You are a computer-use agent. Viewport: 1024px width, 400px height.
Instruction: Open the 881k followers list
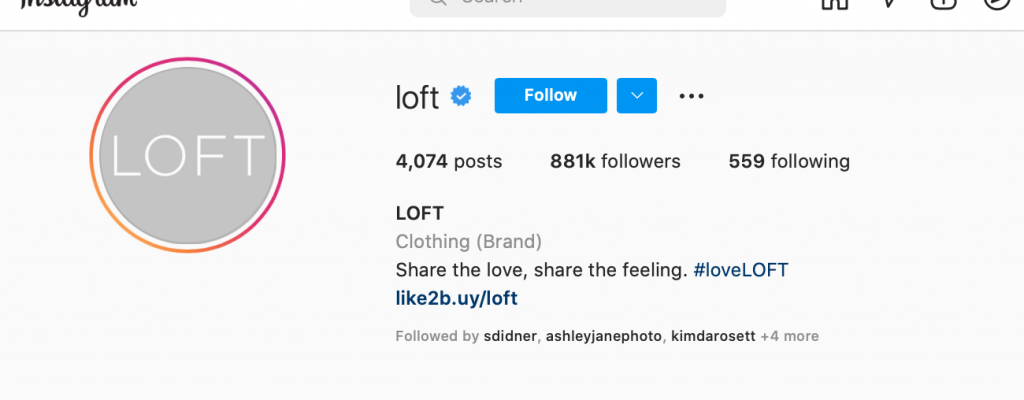point(615,161)
